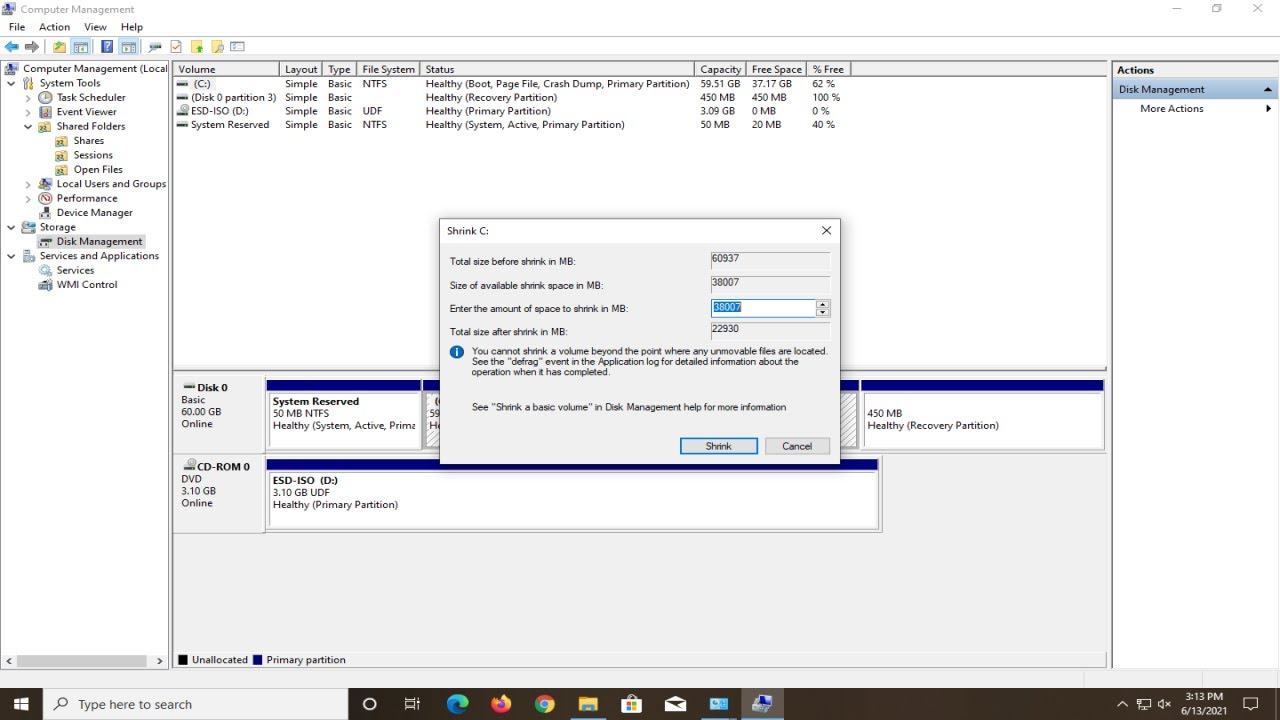Image resolution: width=1280 pixels, height=720 pixels.
Task: Increase shrink amount with up spinner
Action: [x=822, y=304]
